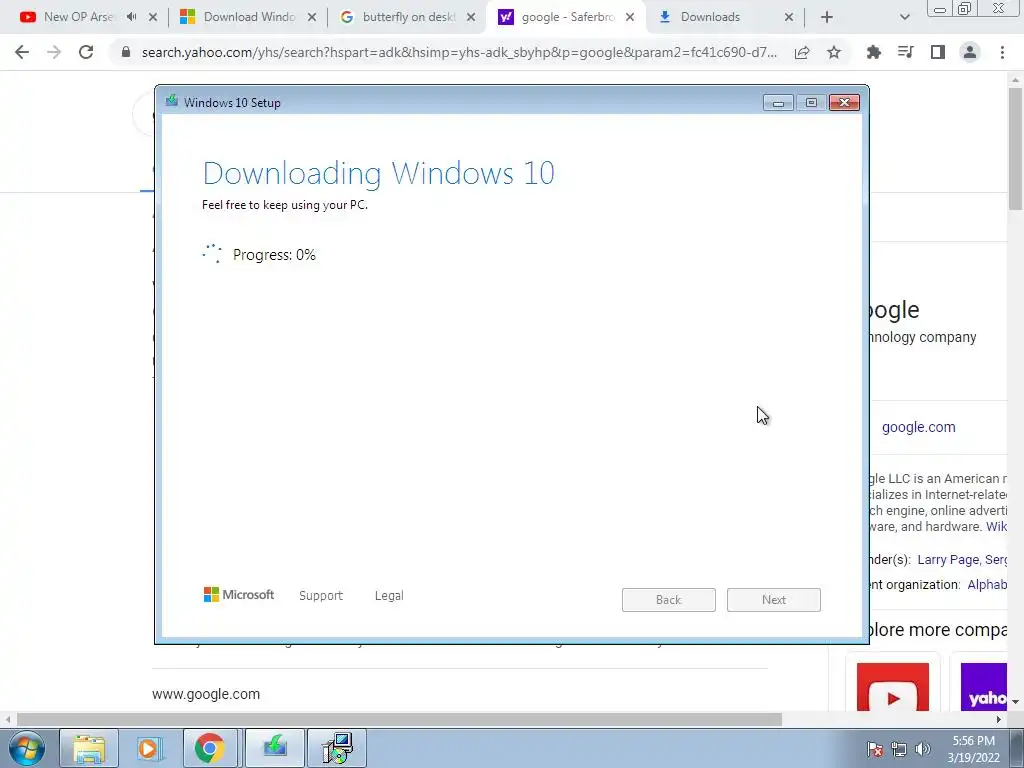Click the YouTube company thumbnail
Screen dimensions: 1024x768
892,687
